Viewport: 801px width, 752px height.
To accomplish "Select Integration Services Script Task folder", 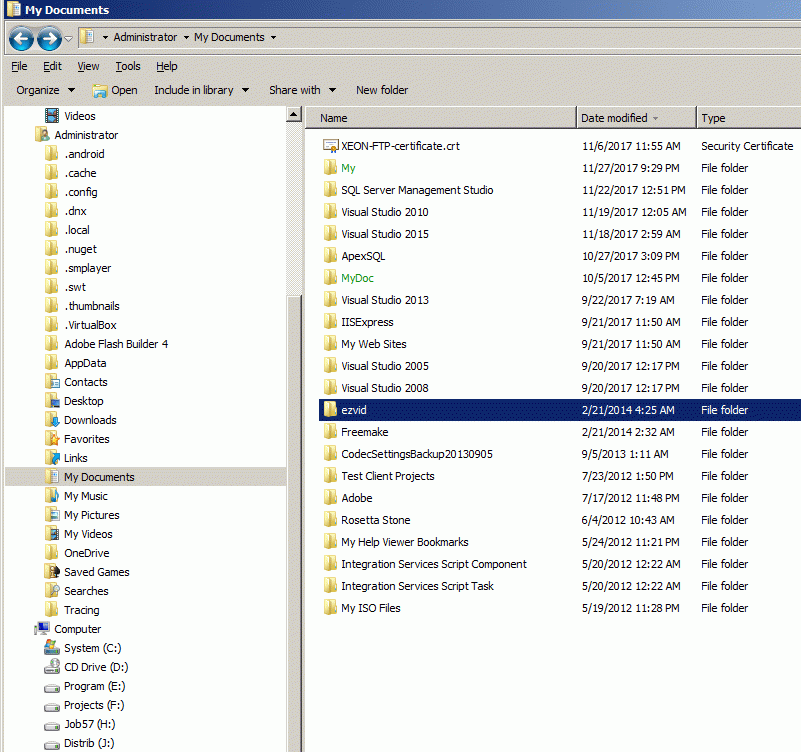I will tap(409, 585).
